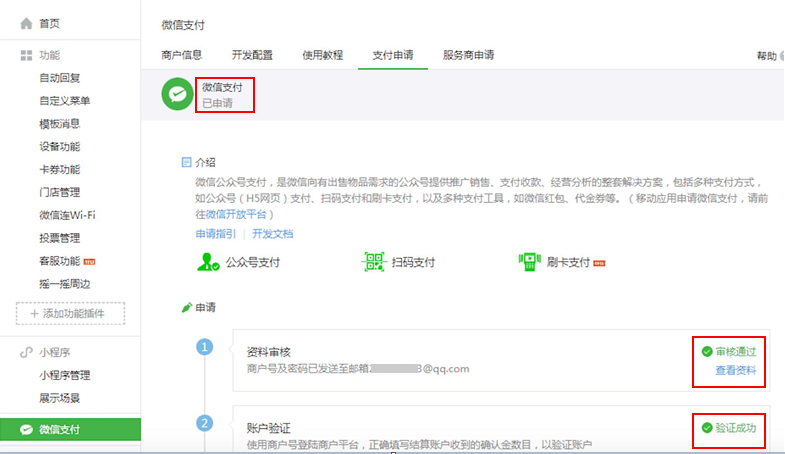Switch to 商户信息 tab
This screenshot has height=454, width=785.
click(181, 55)
